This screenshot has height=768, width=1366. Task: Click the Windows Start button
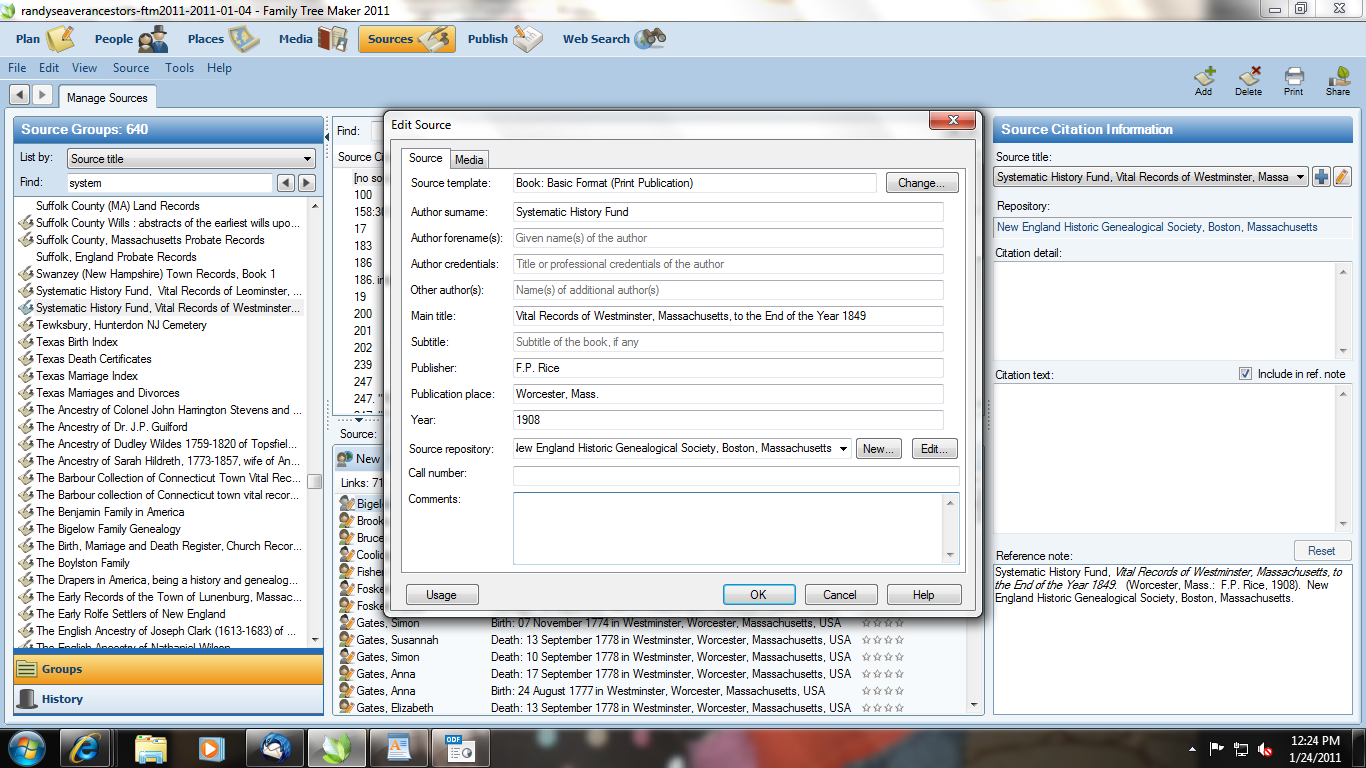coord(26,747)
